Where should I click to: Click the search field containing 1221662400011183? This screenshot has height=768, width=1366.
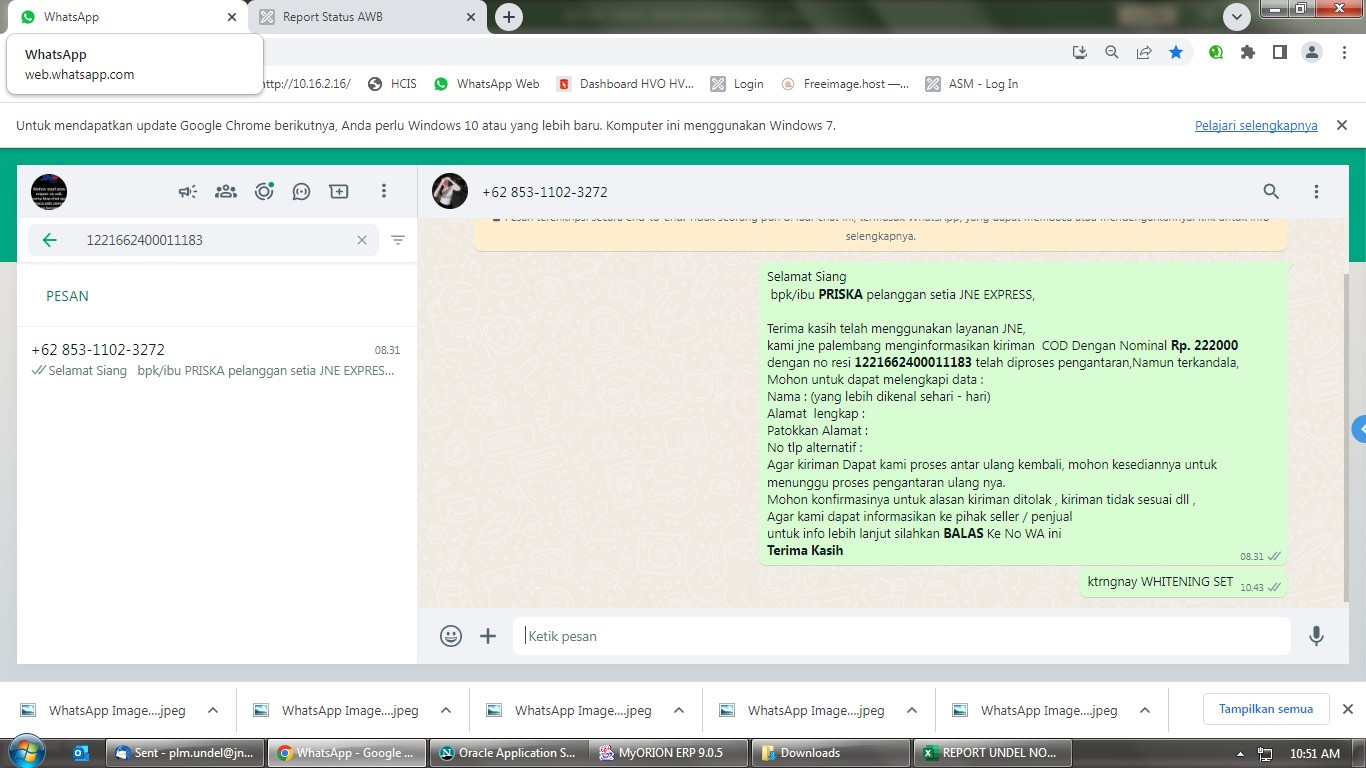click(x=204, y=240)
